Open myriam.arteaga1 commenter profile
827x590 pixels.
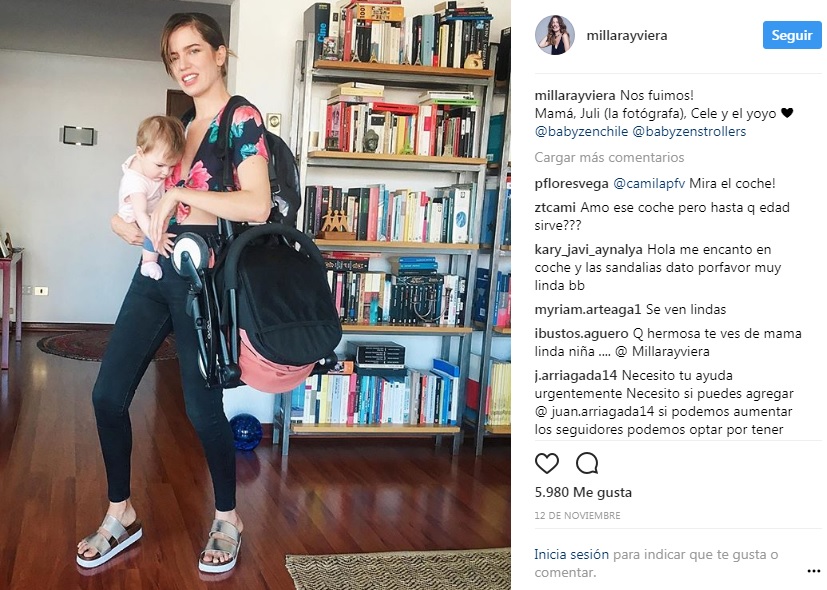(588, 309)
